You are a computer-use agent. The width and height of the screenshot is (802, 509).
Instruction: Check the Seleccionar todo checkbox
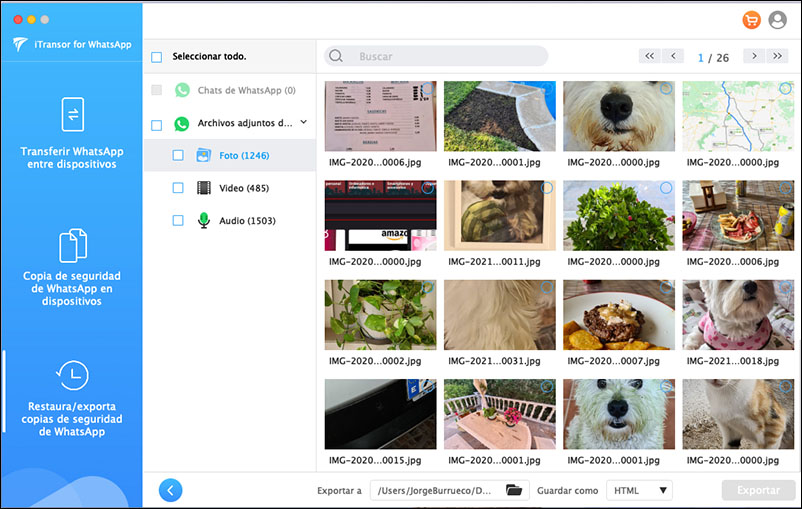(x=157, y=57)
